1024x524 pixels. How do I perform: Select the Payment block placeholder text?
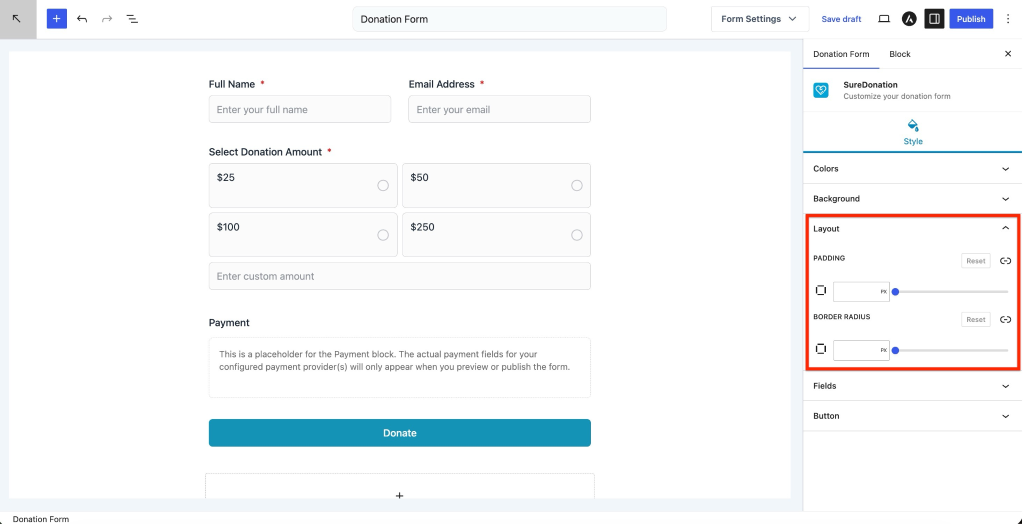click(x=394, y=361)
